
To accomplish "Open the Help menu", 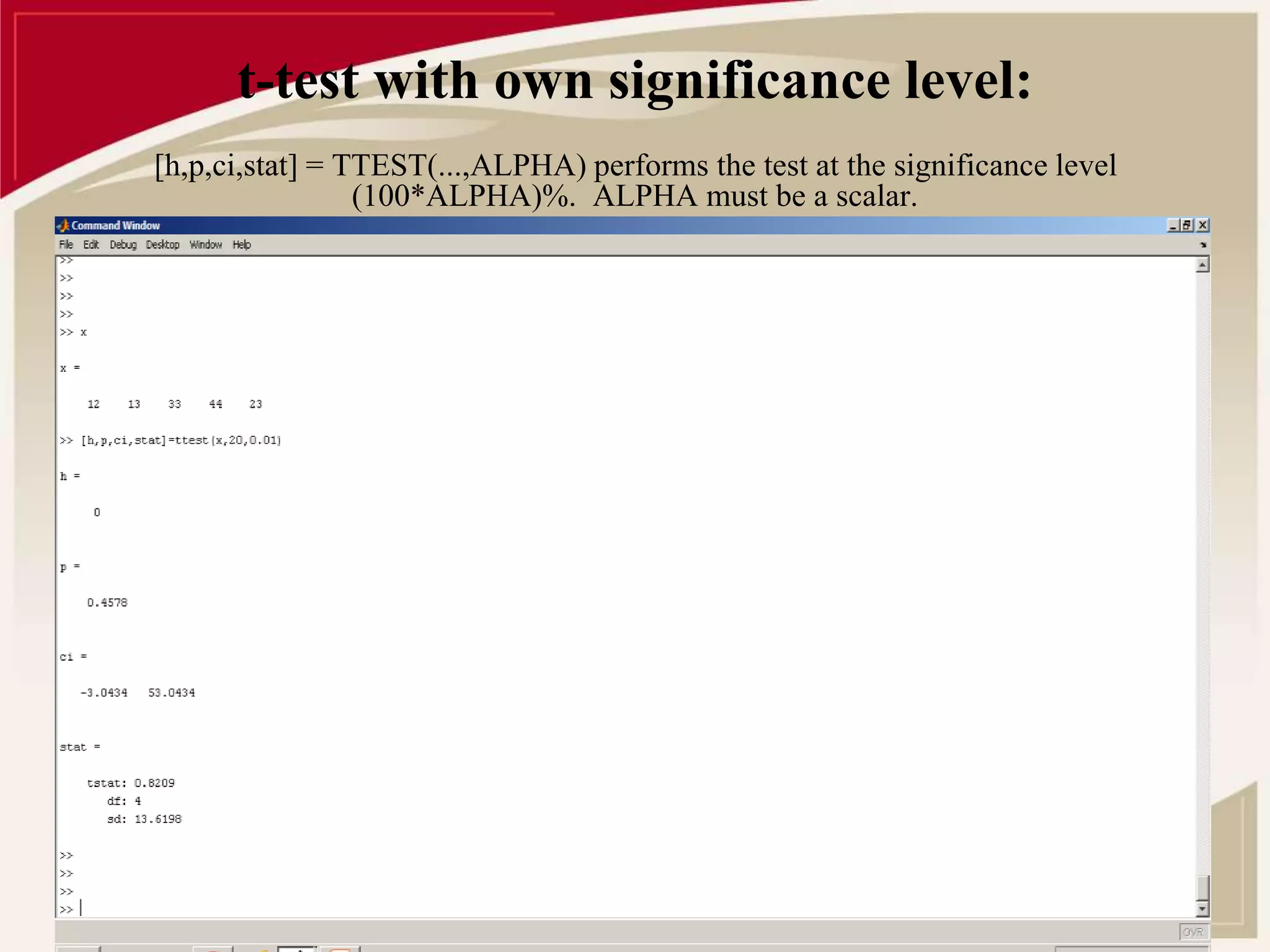I will (x=242, y=245).
